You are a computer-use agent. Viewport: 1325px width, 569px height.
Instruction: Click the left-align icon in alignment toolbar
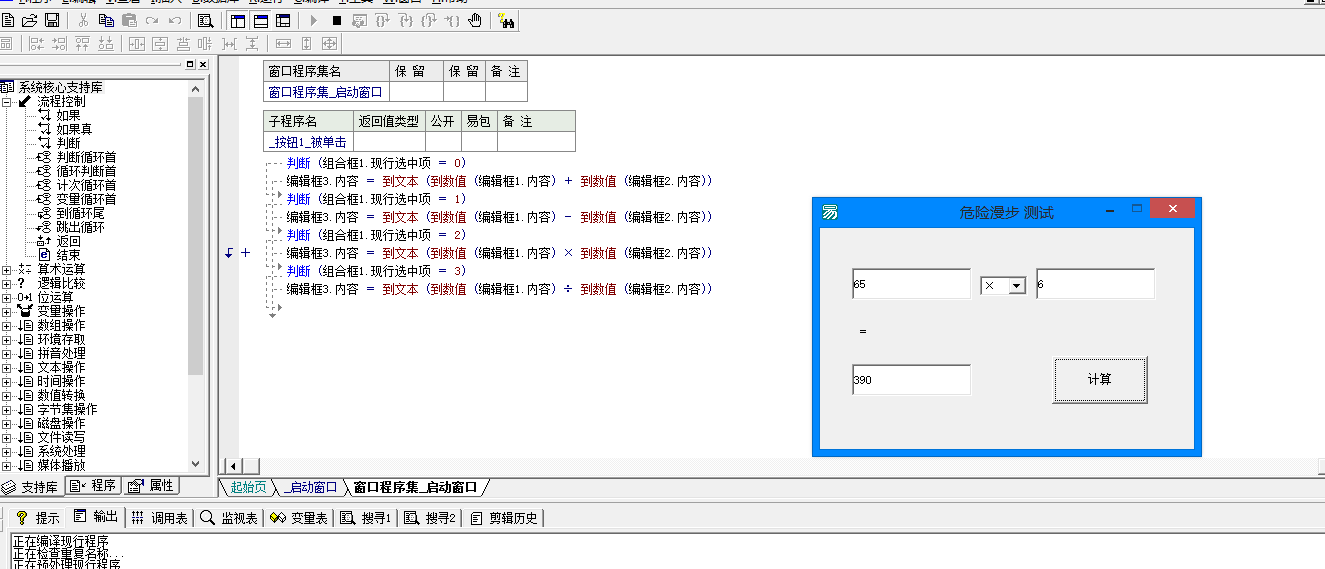coord(37,44)
